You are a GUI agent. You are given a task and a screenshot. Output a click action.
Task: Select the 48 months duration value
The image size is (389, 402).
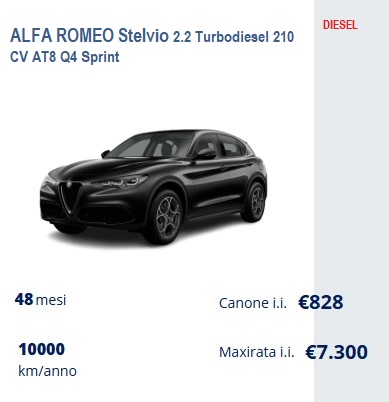[24, 299]
